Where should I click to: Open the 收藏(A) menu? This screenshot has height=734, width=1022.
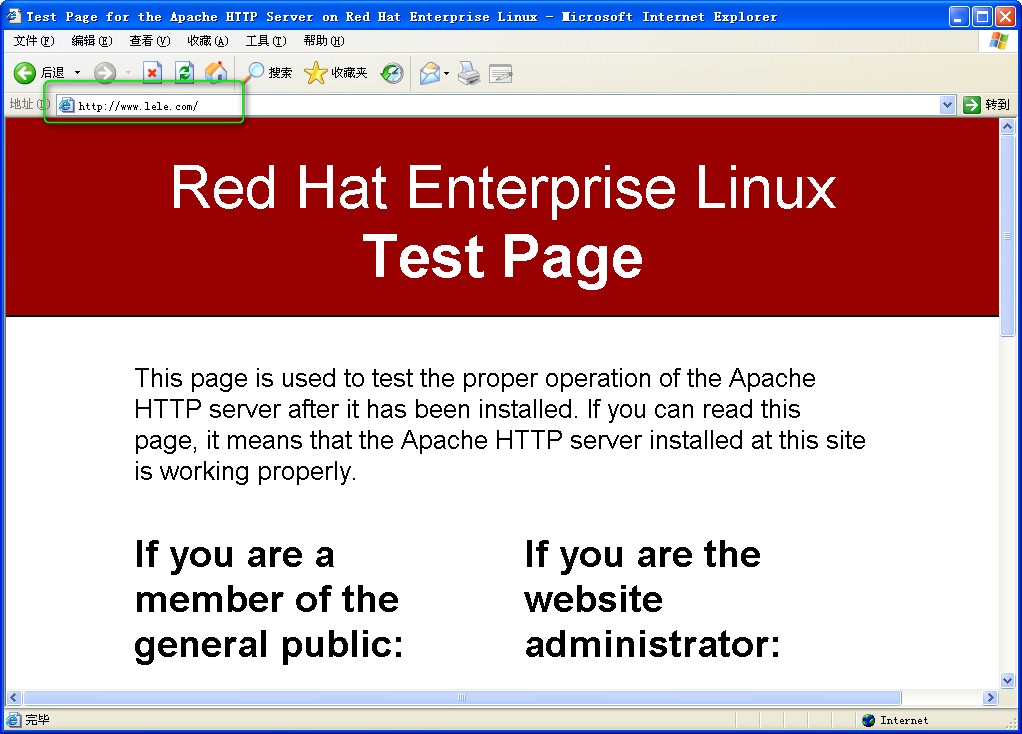pos(208,41)
